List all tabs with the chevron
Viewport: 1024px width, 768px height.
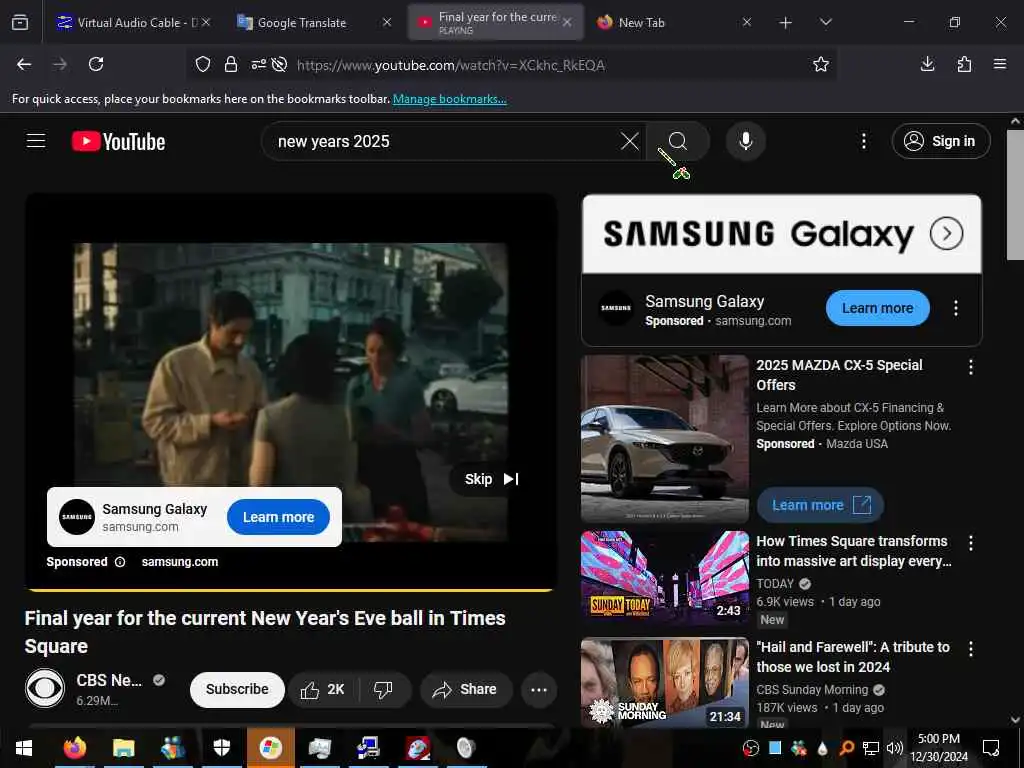tap(825, 22)
